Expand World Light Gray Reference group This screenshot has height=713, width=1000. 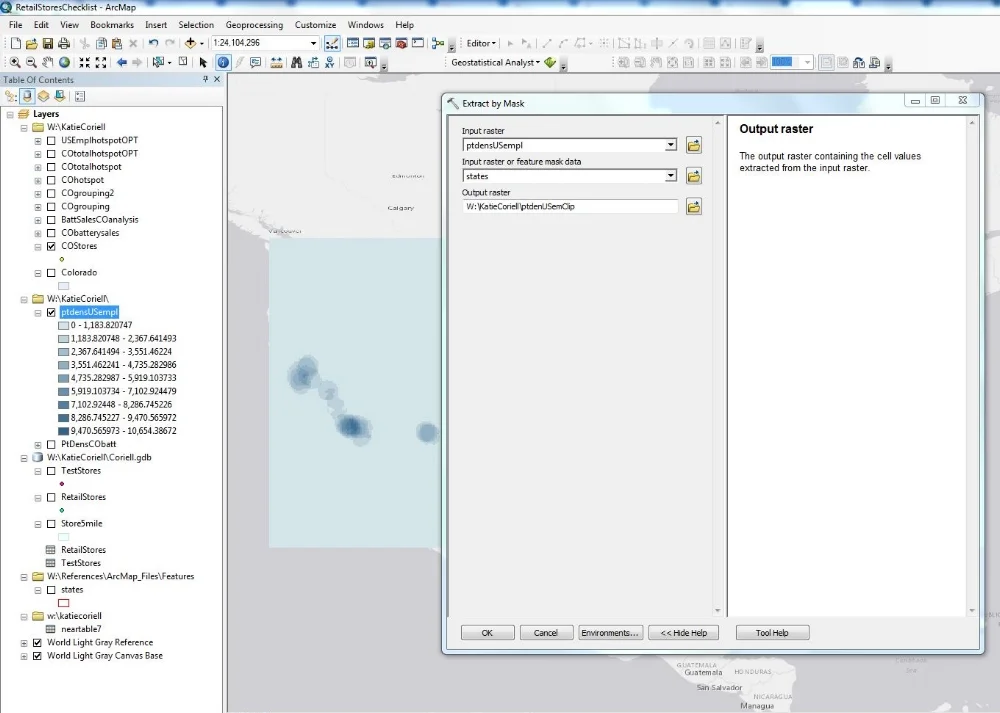coord(24,643)
